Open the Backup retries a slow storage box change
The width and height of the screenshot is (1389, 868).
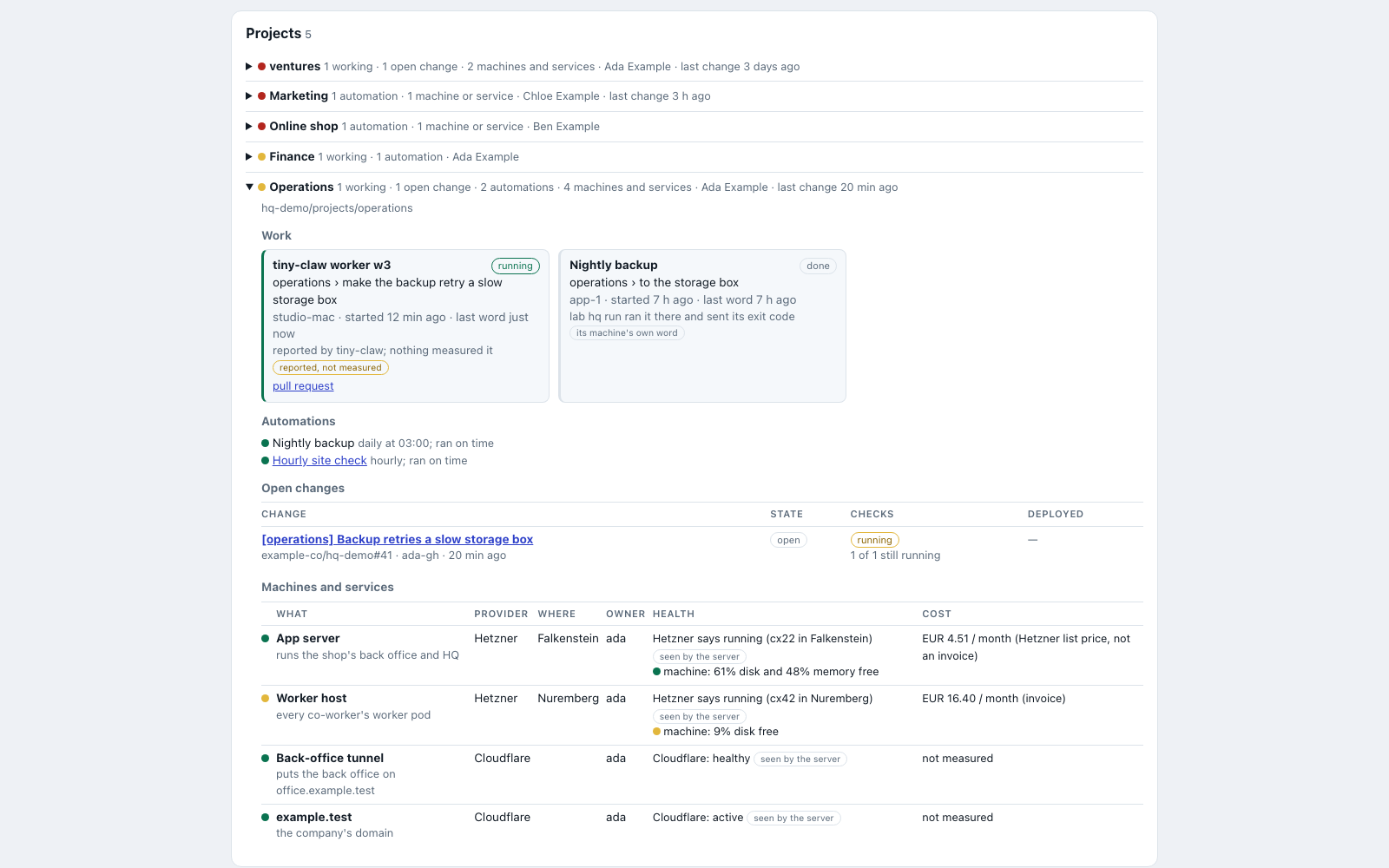[398, 539]
